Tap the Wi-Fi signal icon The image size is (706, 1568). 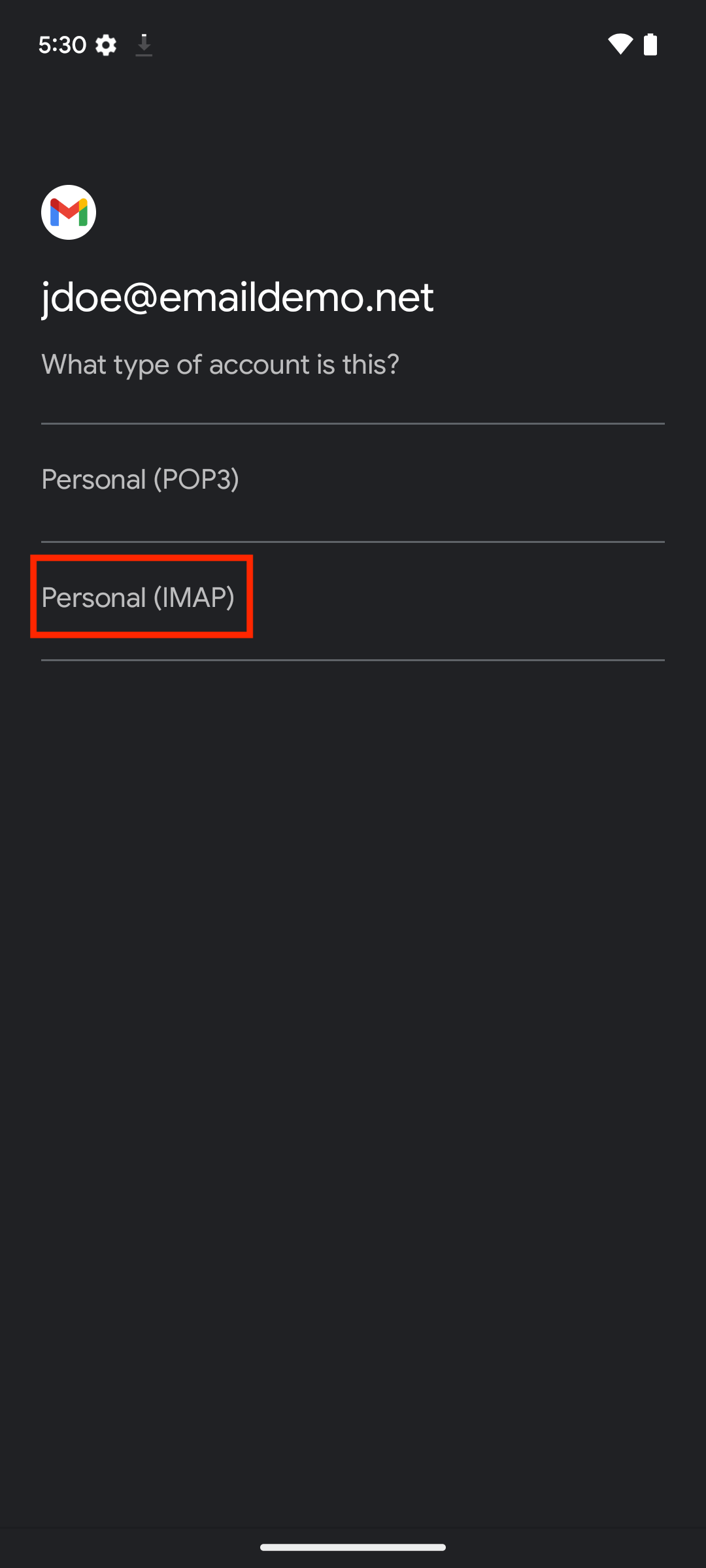620,44
